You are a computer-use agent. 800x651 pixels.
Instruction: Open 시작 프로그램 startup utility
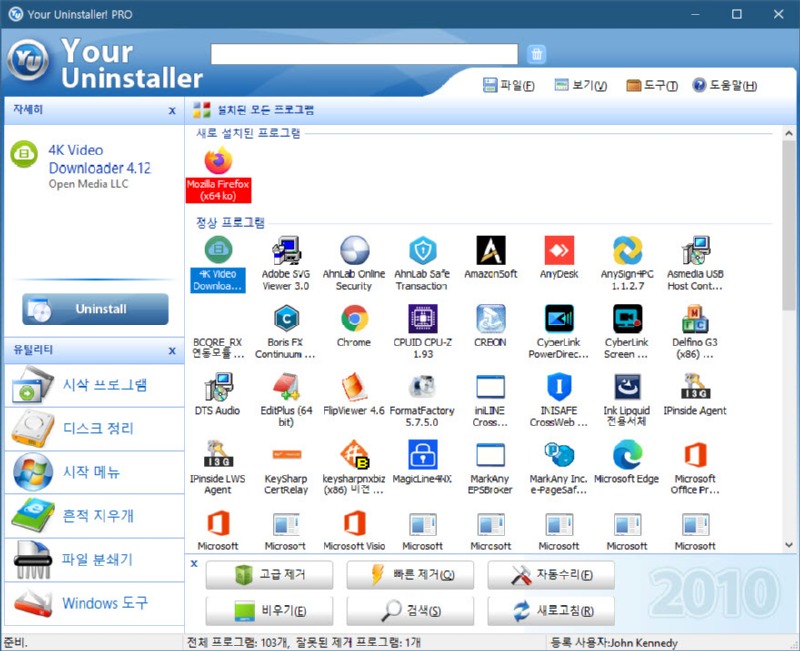tap(94, 385)
